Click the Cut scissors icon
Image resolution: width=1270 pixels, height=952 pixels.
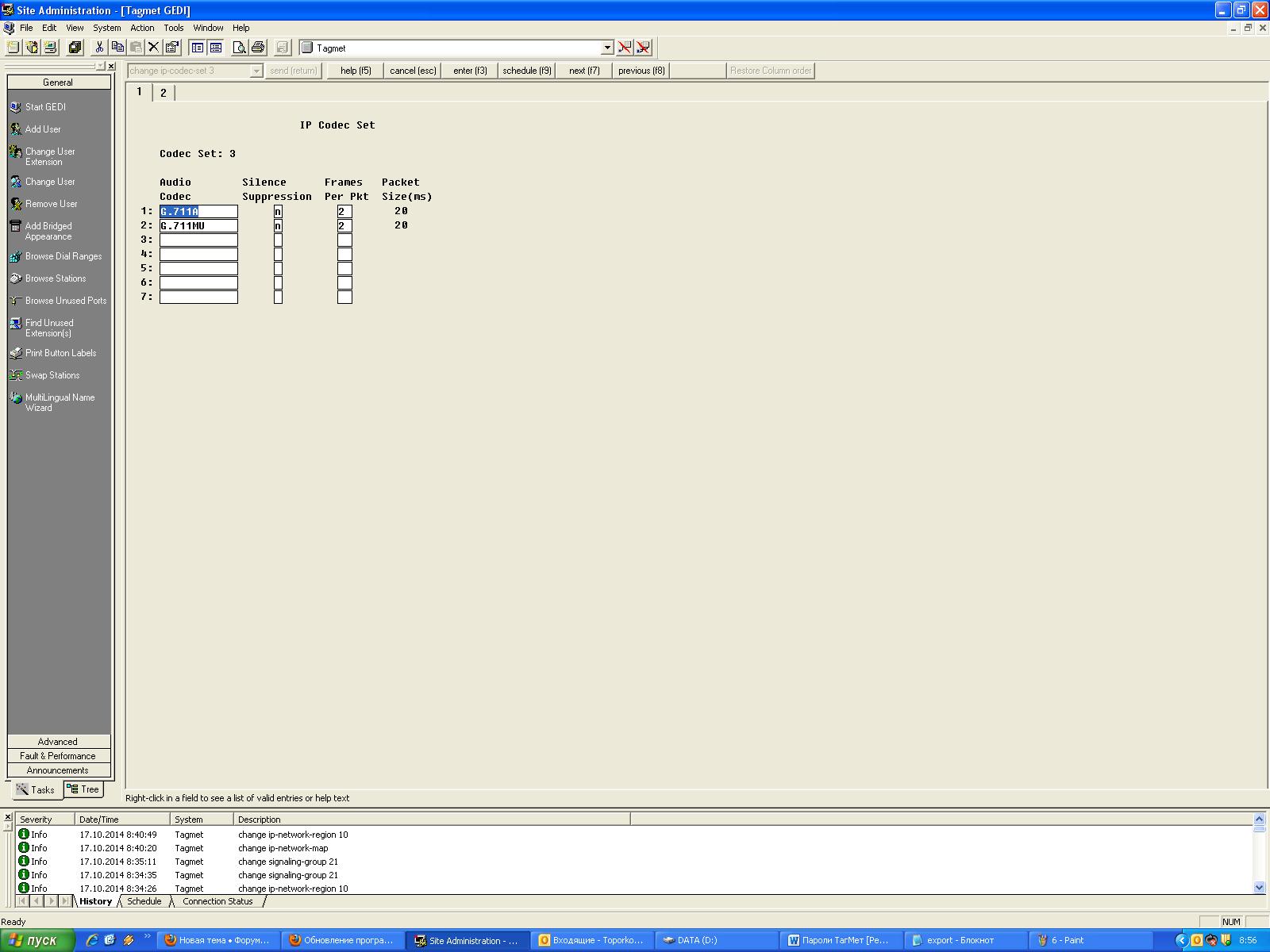coord(99,48)
